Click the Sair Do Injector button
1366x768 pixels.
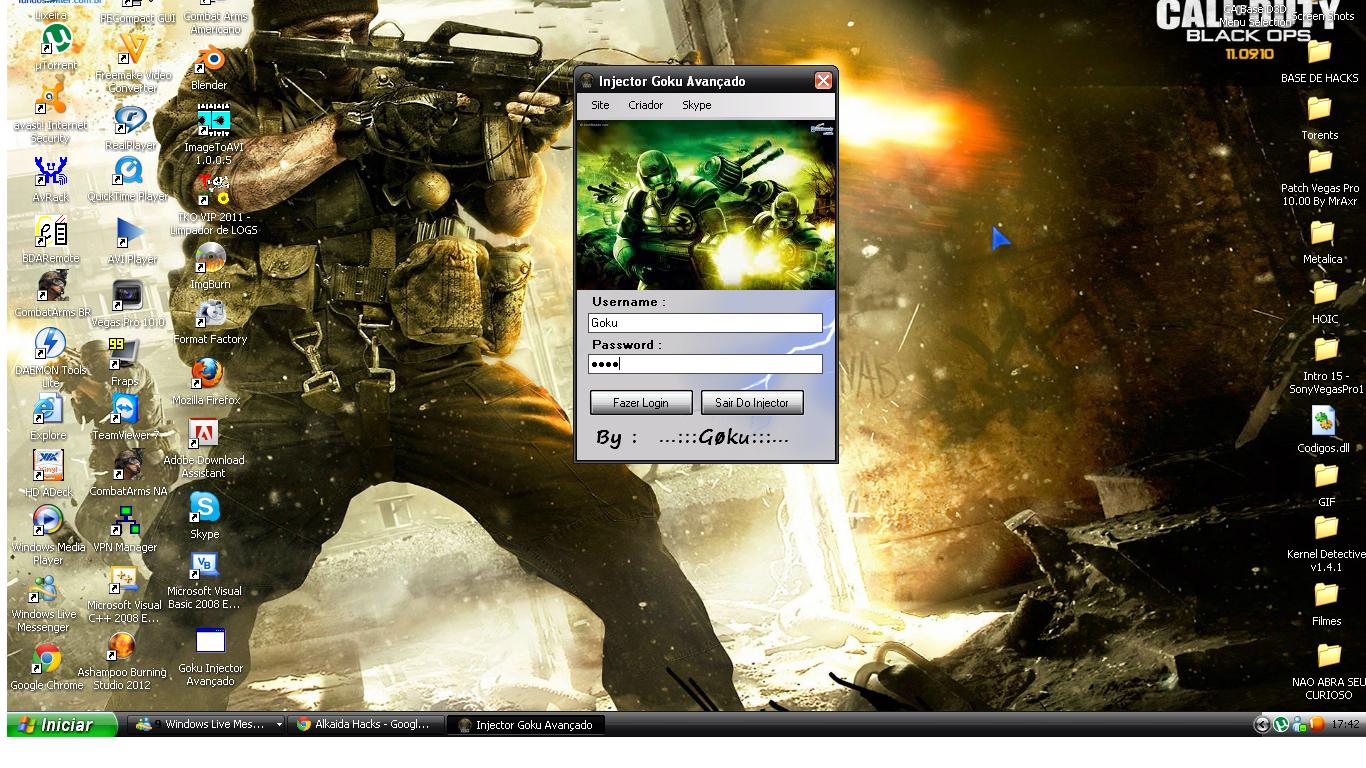[x=752, y=403]
